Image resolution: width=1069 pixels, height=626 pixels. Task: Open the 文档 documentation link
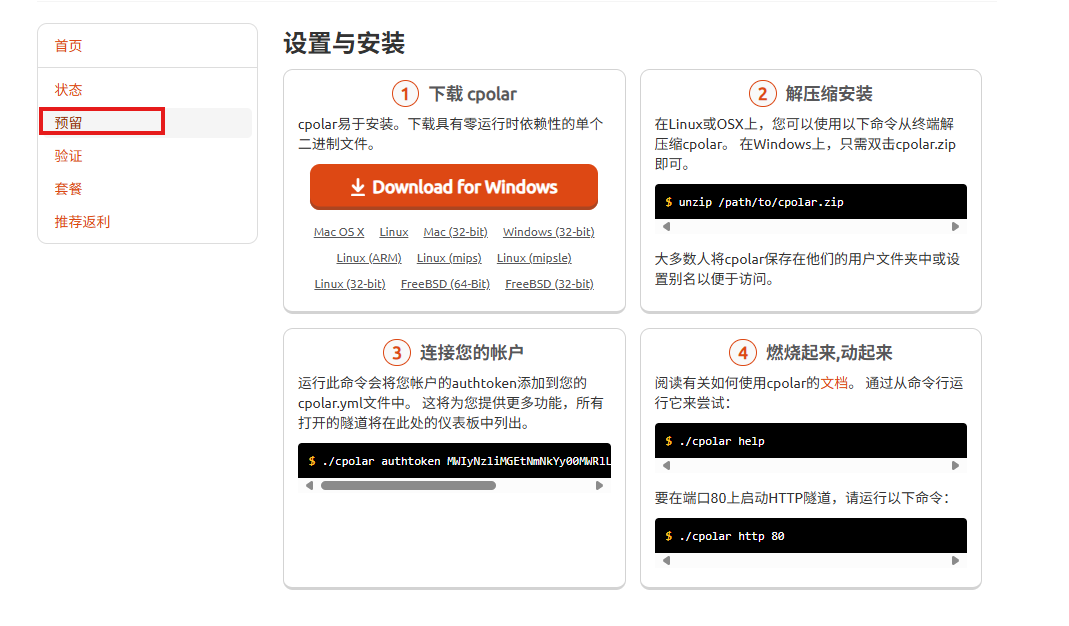pos(834,383)
